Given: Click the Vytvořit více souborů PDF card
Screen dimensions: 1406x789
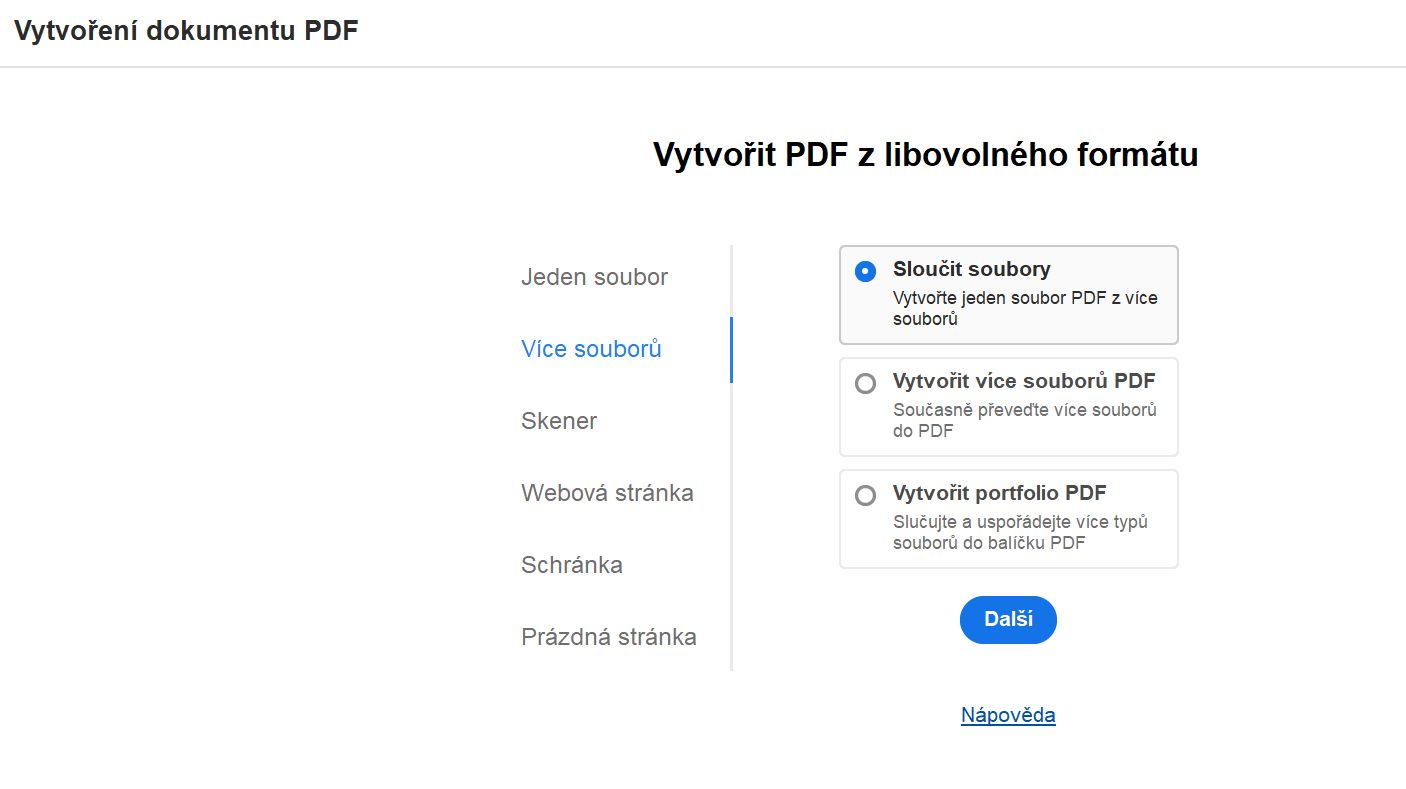Looking at the screenshot, I should [1008, 406].
